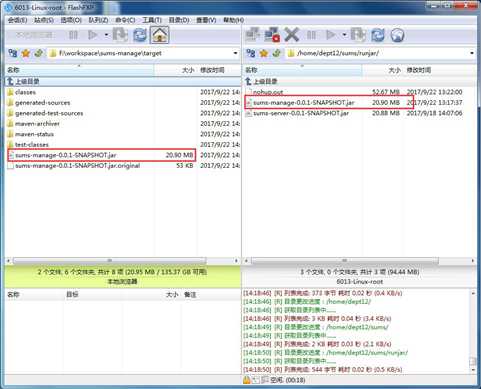This screenshot has height=389, width=481.
Task: Select sums-server-0.0.1-SNAPSHOT.jar in remote pane
Action: point(301,113)
